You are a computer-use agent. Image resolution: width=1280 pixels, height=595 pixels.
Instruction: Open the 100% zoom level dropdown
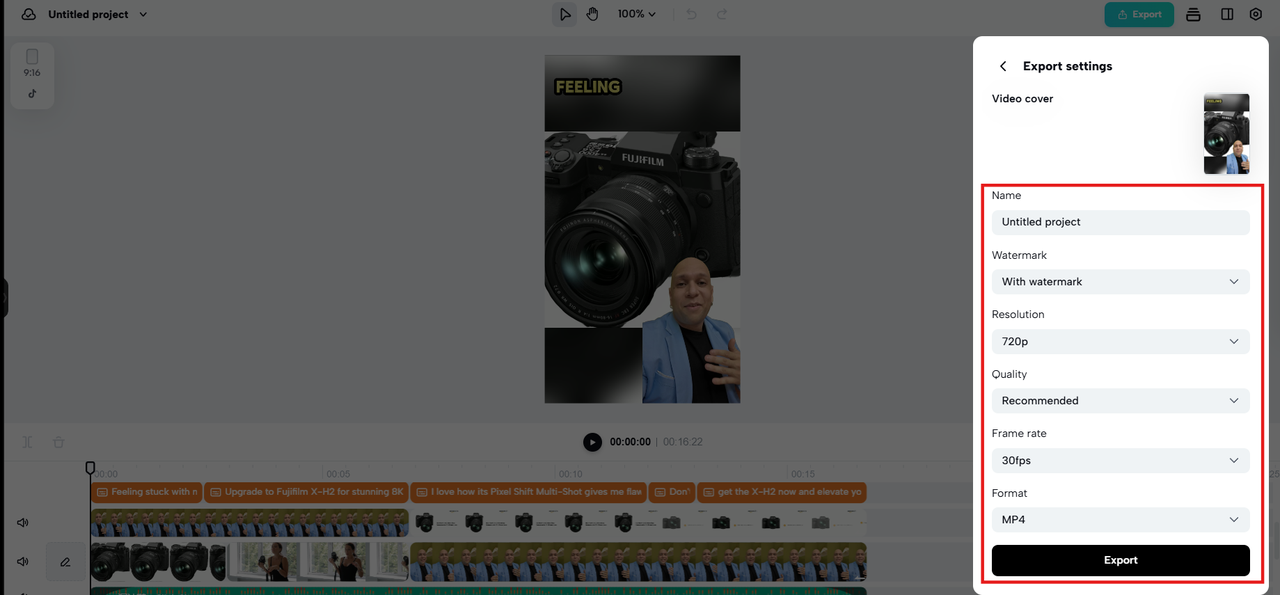[x=636, y=13]
